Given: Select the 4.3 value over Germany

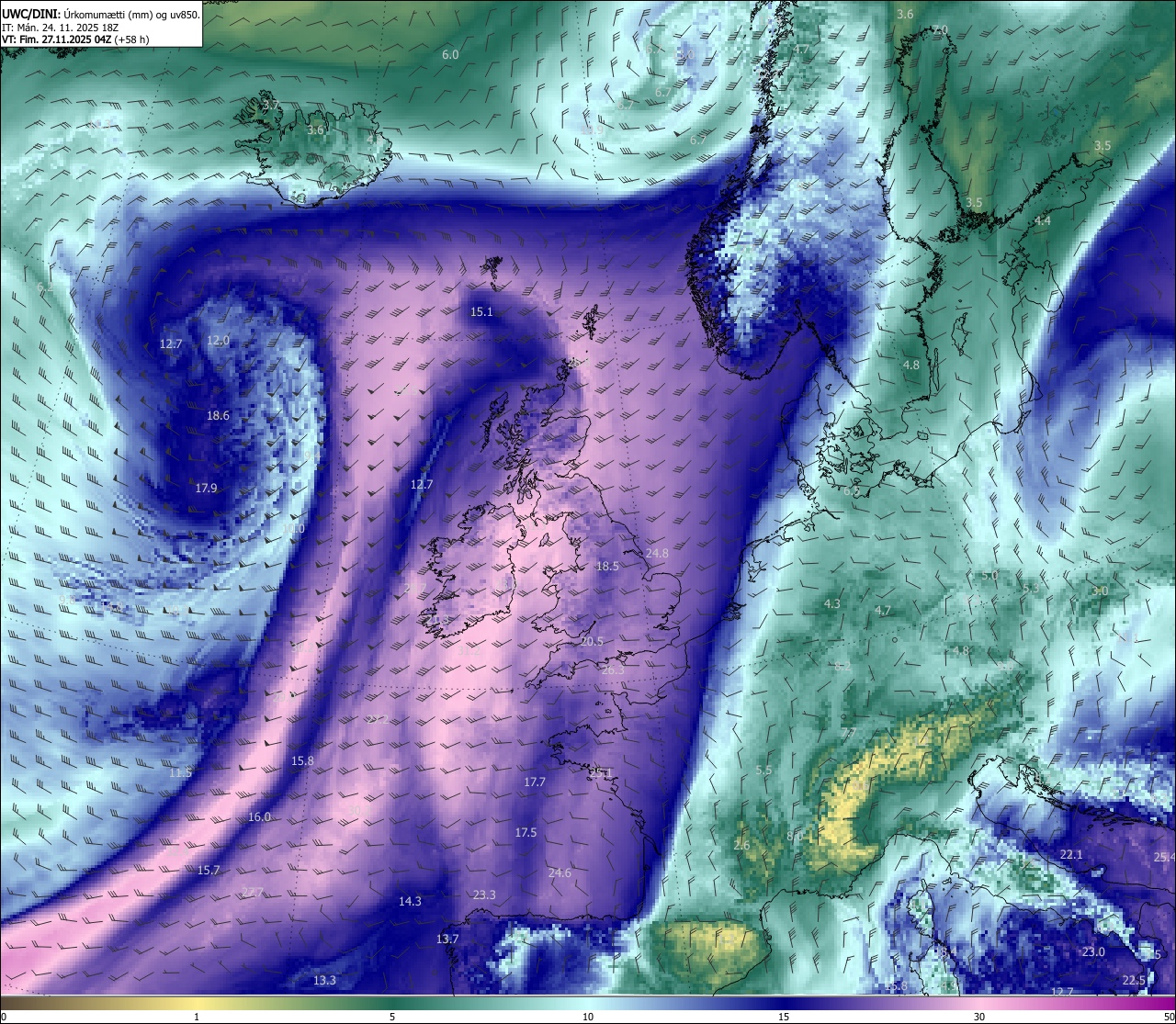Looking at the screenshot, I should tap(832, 604).
